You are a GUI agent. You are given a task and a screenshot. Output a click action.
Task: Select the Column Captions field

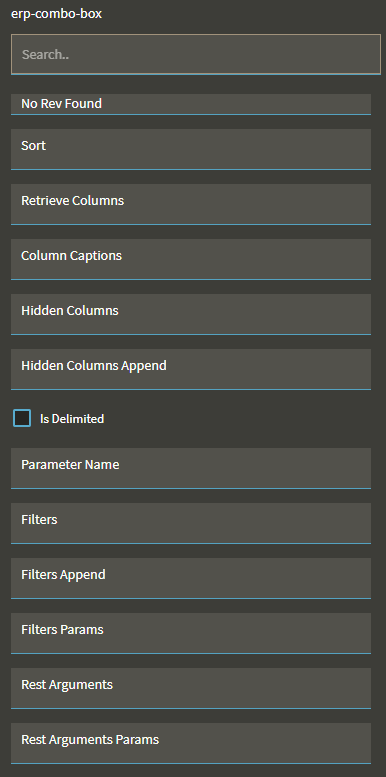click(191, 260)
